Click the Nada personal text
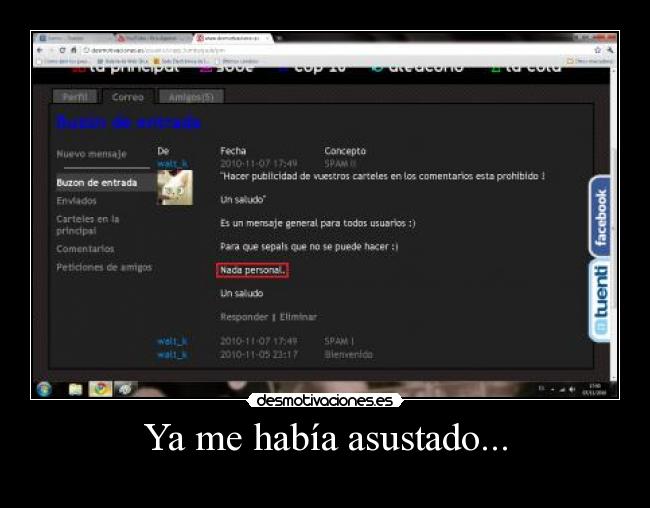This screenshot has height=508, width=650. [252, 270]
